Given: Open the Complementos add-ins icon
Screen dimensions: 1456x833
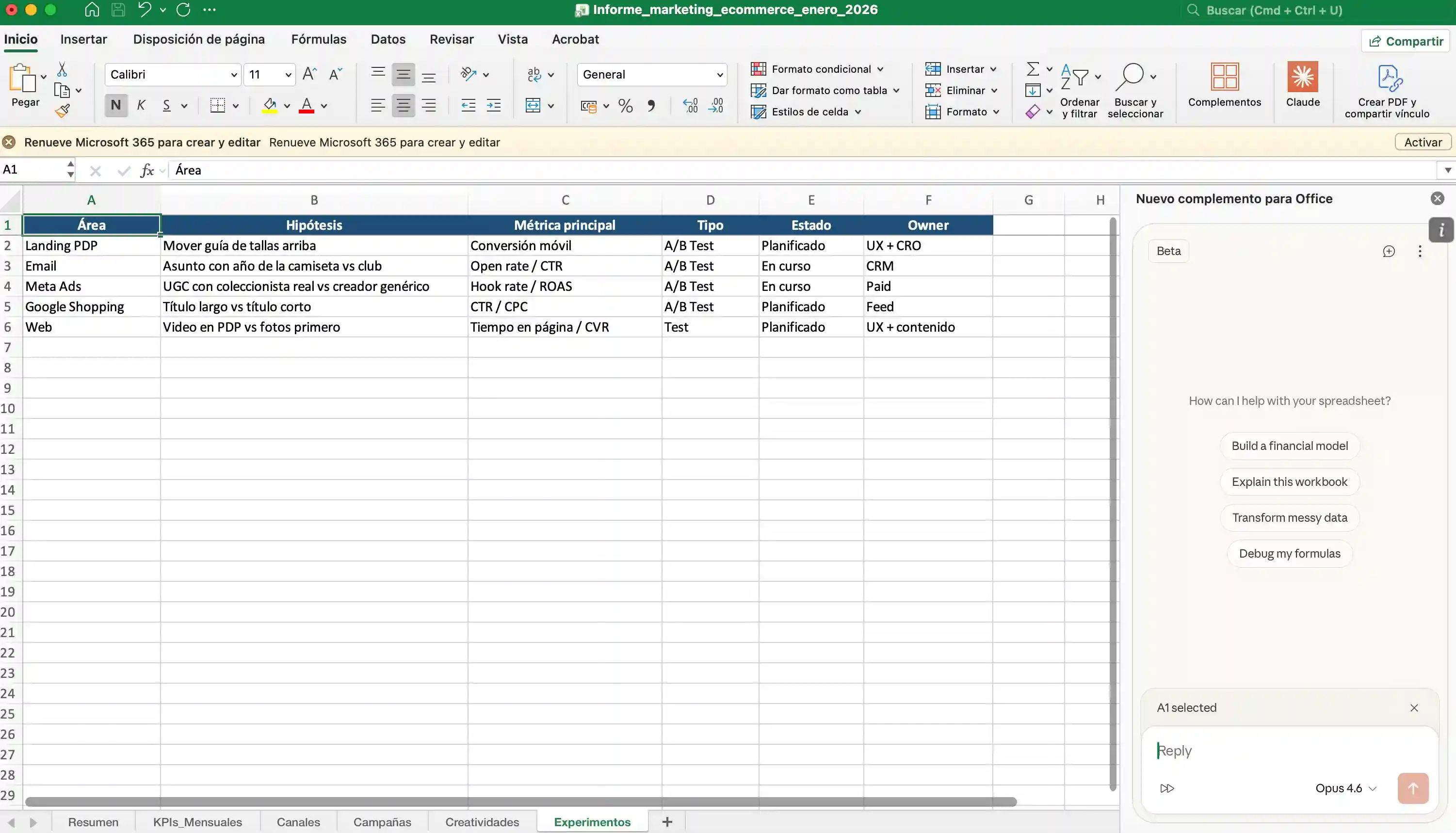Looking at the screenshot, I should [1224, 78].
